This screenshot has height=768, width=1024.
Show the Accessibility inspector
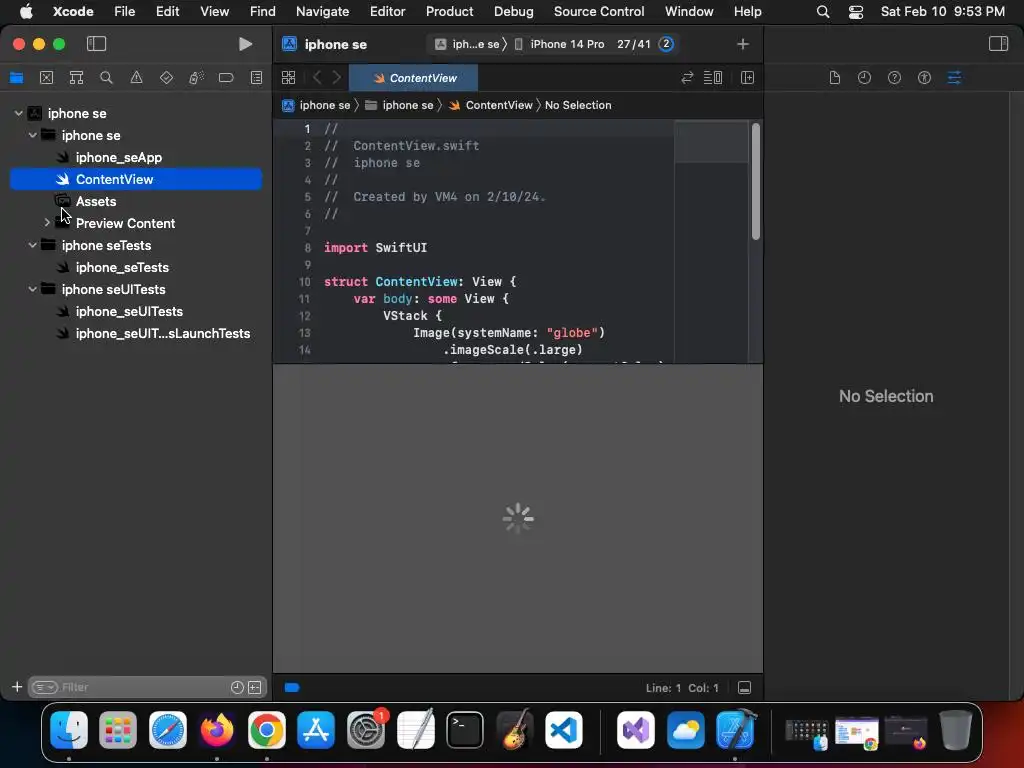(924, 78)
